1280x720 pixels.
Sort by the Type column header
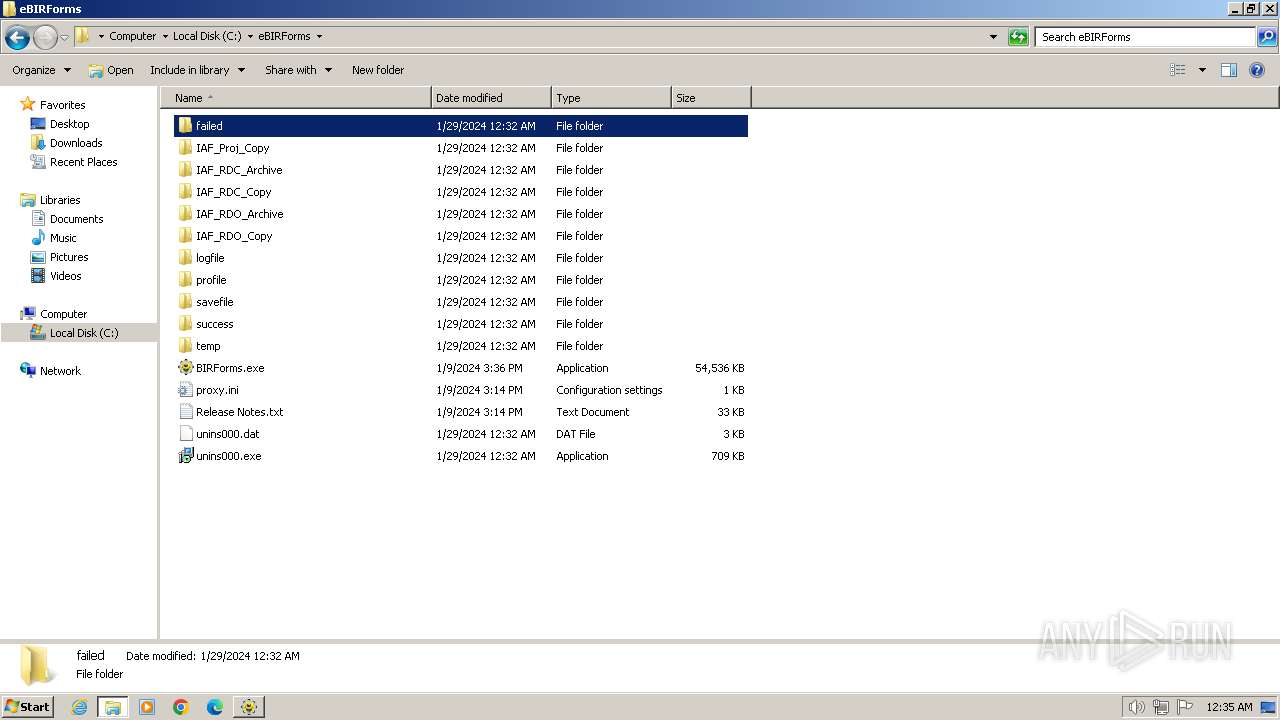coord(611,98)
